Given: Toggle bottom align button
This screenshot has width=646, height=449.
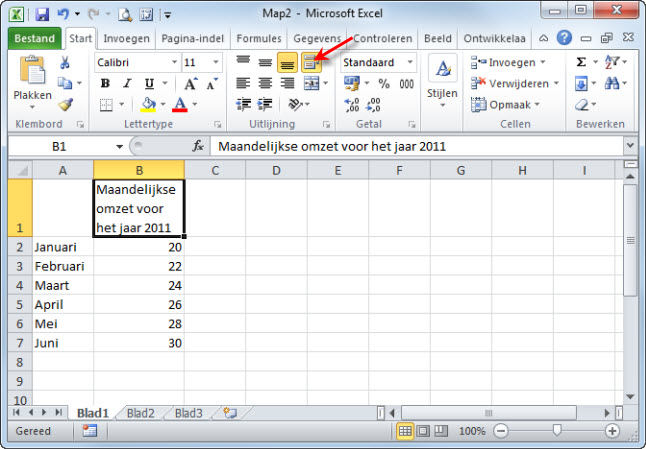Looking at the screenshot, I should (287, 63).
